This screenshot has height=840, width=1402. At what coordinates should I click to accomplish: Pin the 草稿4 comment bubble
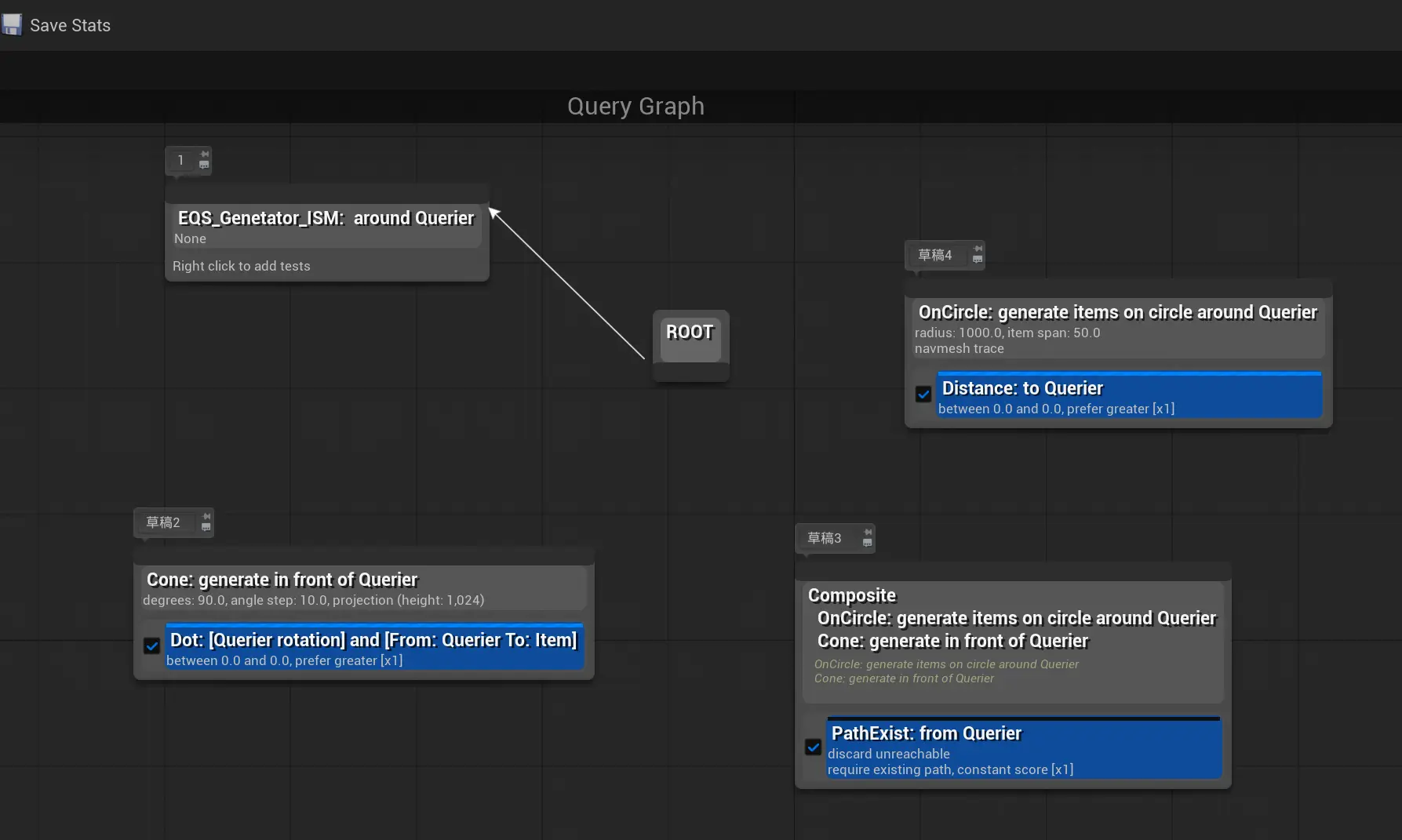point(978,249)
